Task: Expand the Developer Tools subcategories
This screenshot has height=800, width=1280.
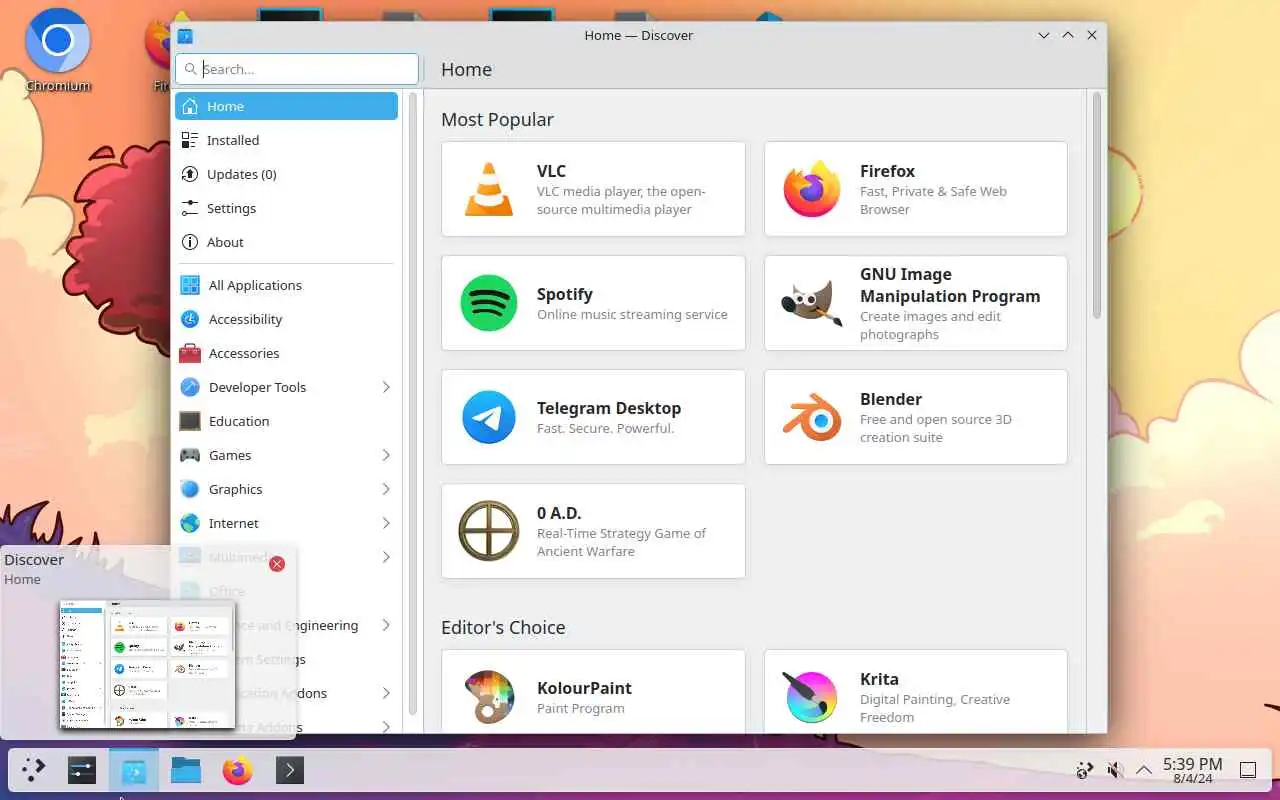Action: [x=386, y=387]
